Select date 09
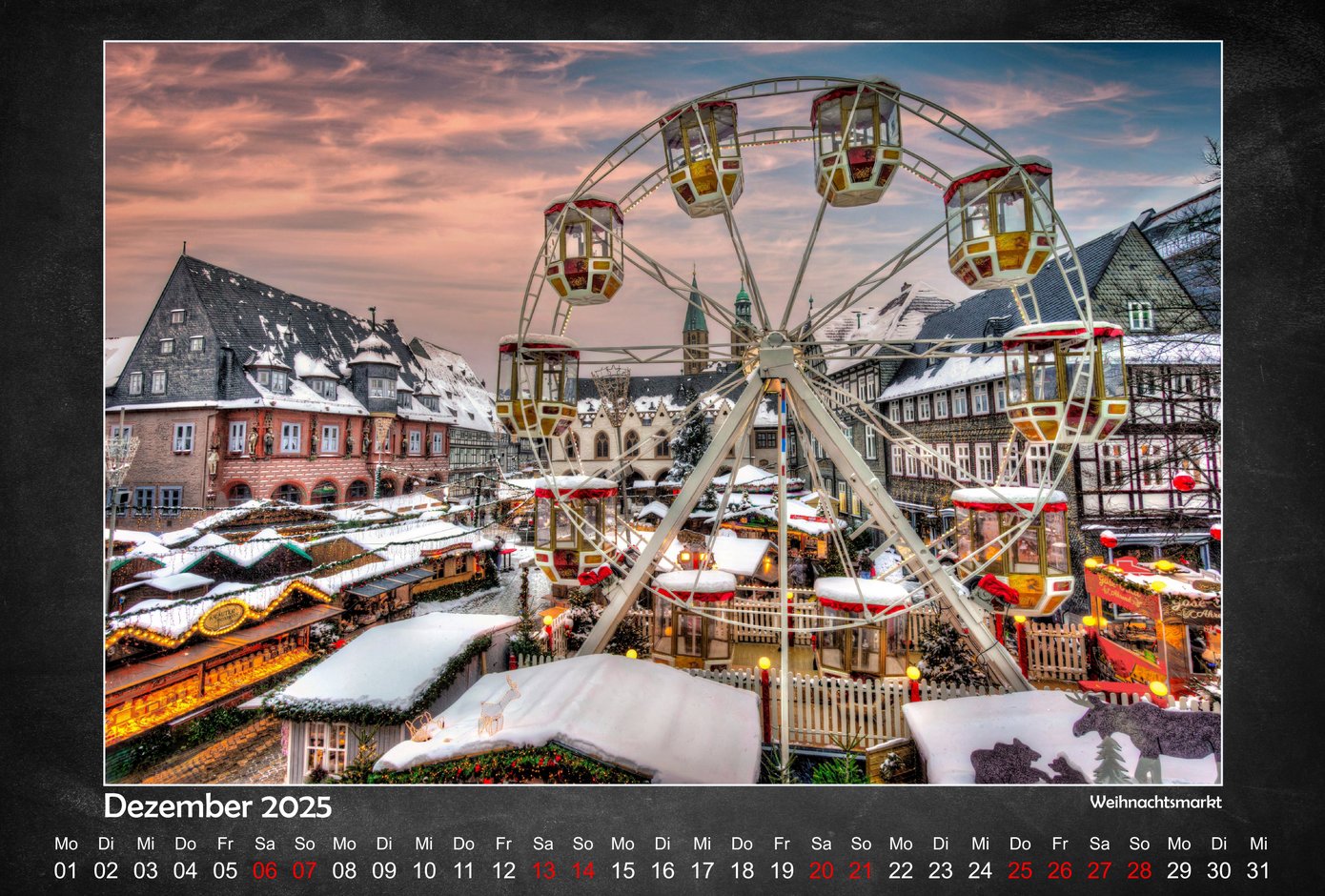Screen dimensions: 1325x896 tap(384, 870)
